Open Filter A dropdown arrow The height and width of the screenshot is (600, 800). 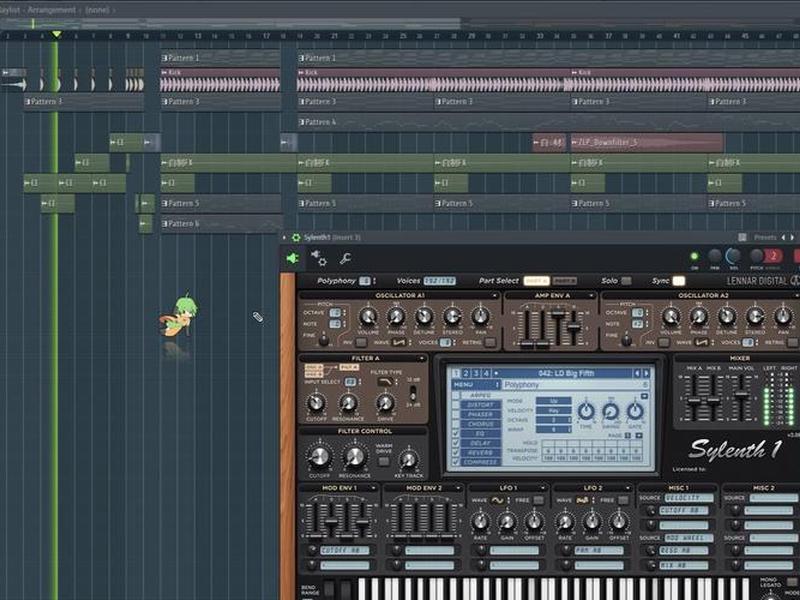[421, 358]
